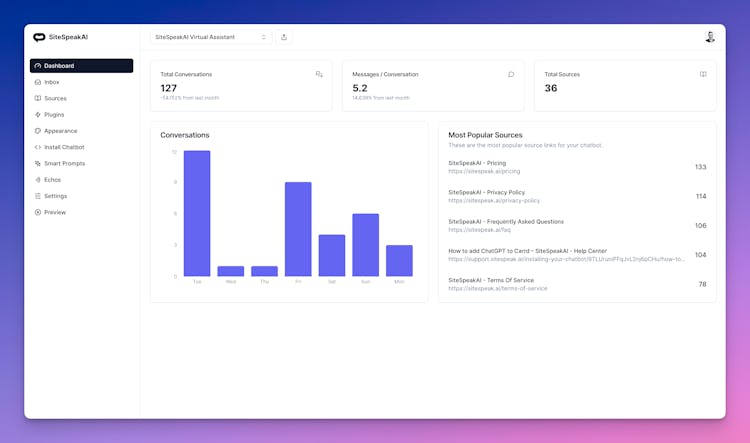Click the Preview play icon

[x=38, y=212]
